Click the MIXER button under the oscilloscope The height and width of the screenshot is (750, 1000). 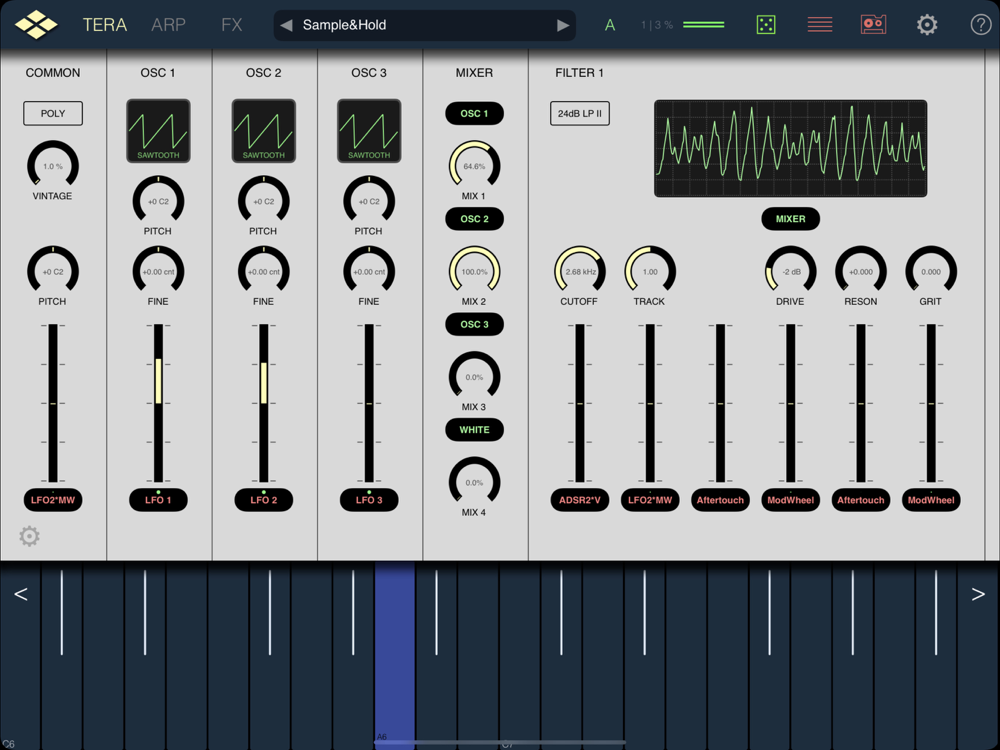pos(790,219)
